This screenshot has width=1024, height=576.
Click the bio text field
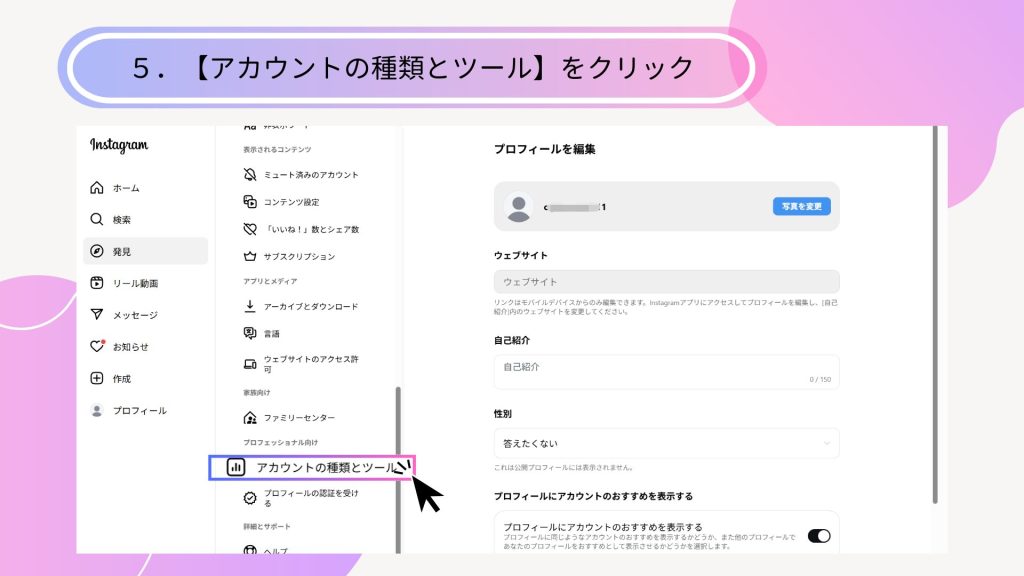tap(666, 371)
